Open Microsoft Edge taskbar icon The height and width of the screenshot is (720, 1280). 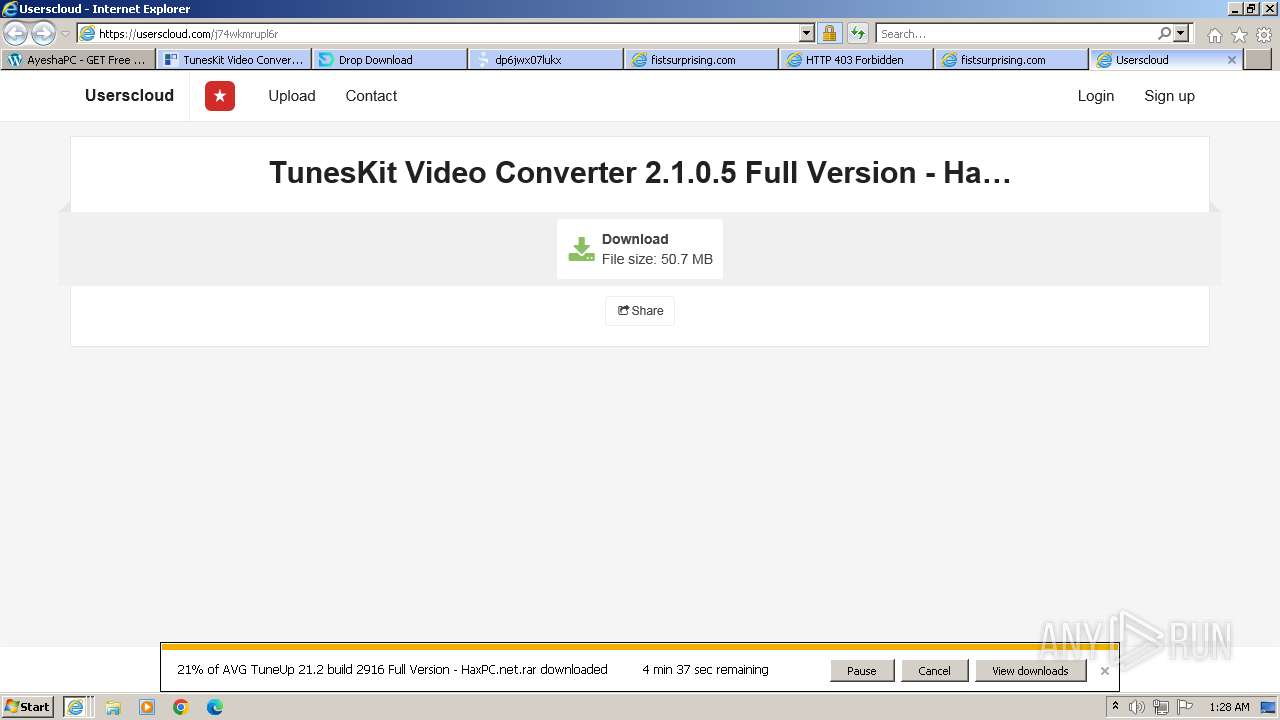pos(215,707)
